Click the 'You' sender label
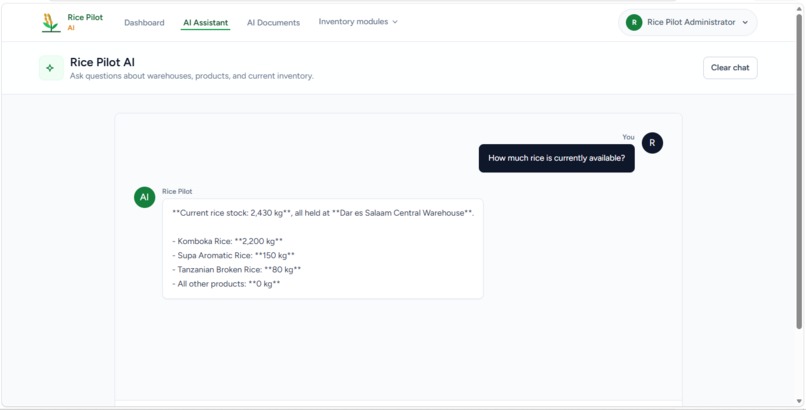The height and width of the screenshot is (410, 806). tap(628, 137)
